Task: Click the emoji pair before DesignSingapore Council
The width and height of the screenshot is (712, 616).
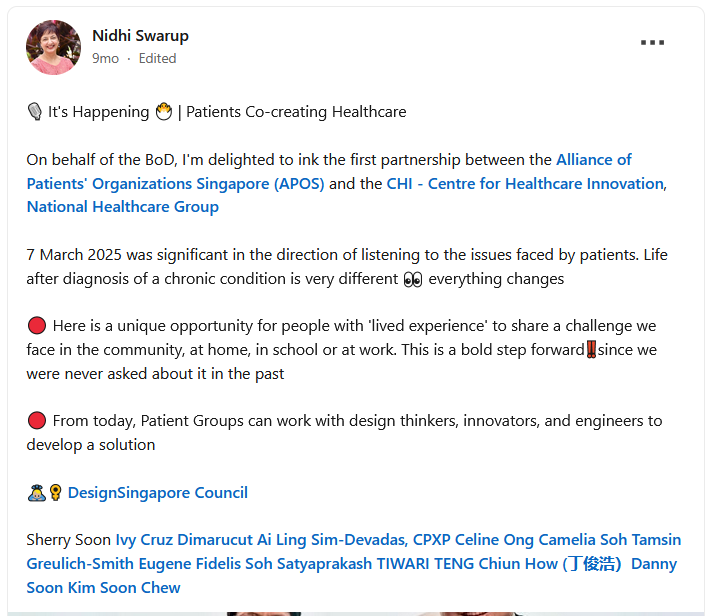Action: click(45, 492)
